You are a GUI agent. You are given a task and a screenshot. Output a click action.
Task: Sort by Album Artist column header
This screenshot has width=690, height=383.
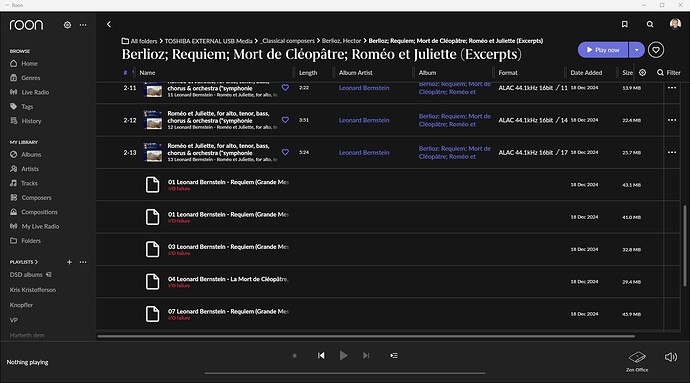tap(356, 73)
